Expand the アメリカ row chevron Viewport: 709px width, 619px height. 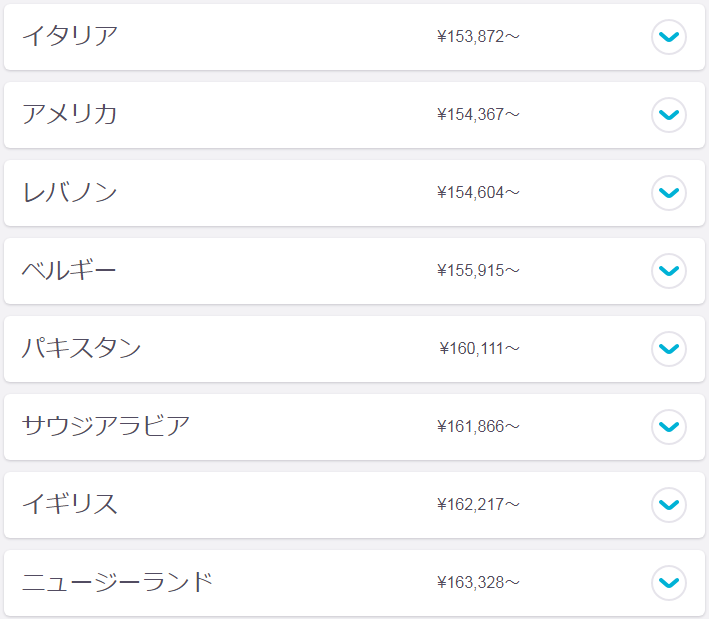[669, 115]
